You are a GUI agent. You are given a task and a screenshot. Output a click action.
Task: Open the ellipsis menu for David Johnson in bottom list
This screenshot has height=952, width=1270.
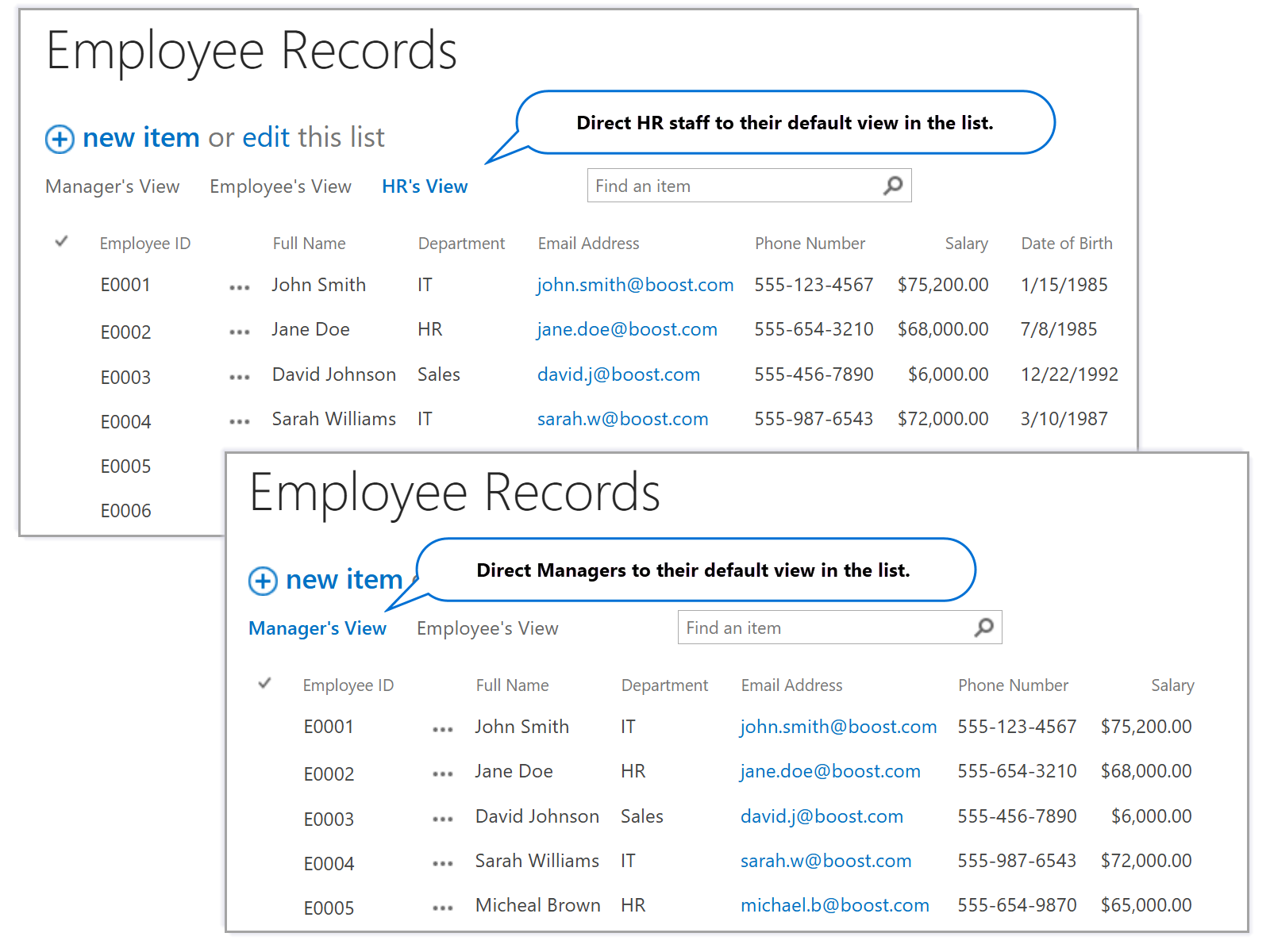[443, 819]
